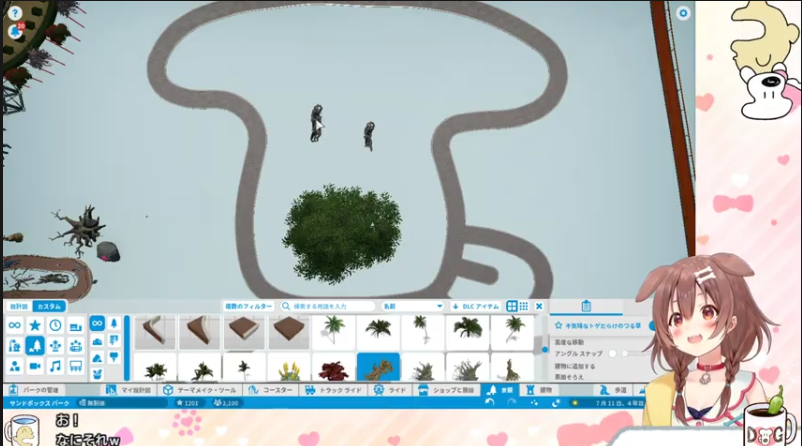Switch to the 設計図 tab
This screenshot has width=802, height=446.
click(x=19, y=306)
